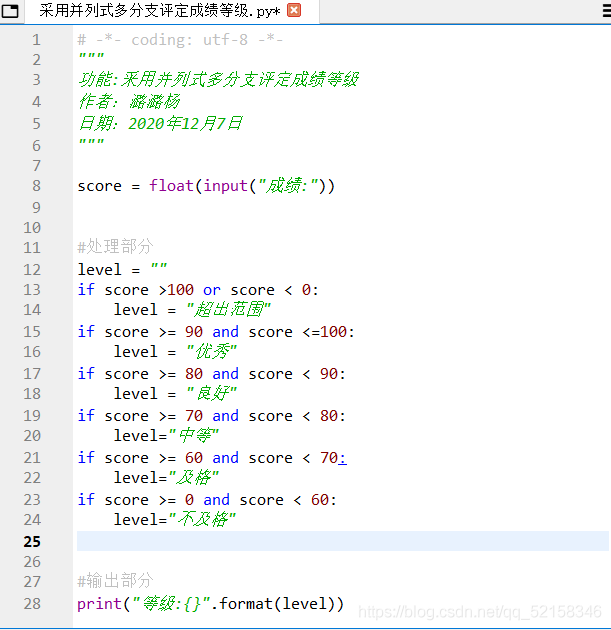Click line number 1 in the gutter
The width and height of the screenshot is (611, 630).
(x=36, y=40)
